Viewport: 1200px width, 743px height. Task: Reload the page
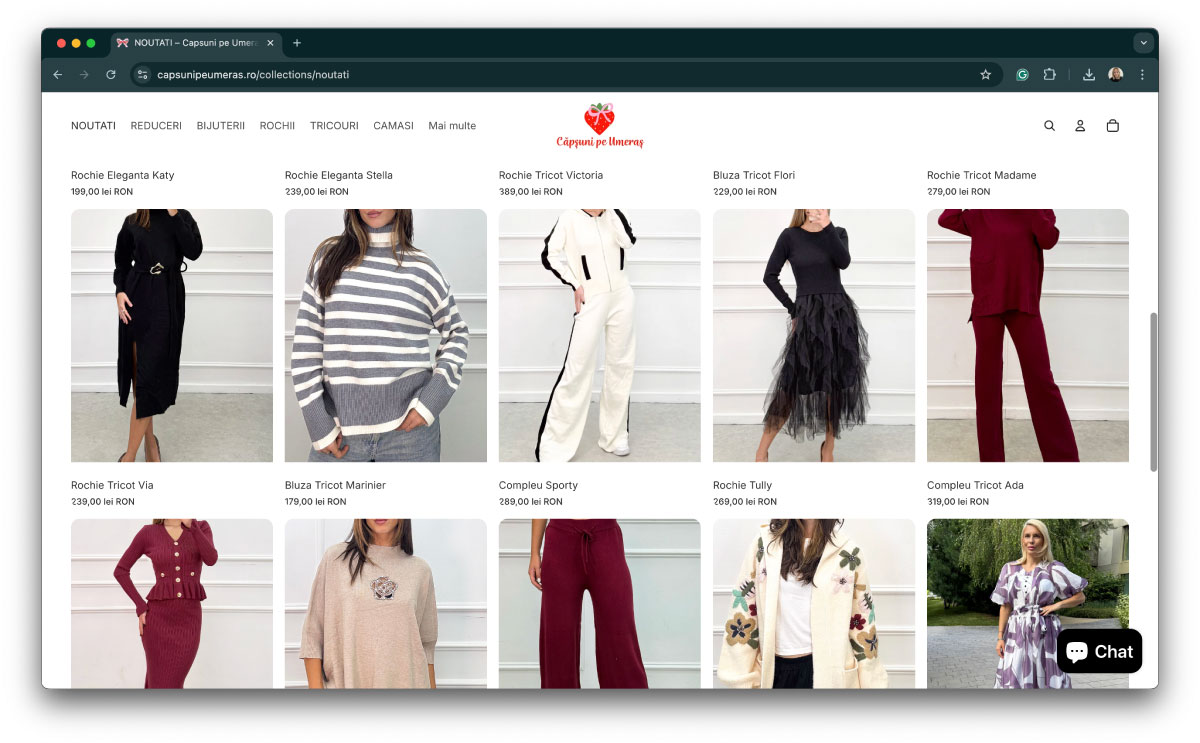tap(111, 74)
